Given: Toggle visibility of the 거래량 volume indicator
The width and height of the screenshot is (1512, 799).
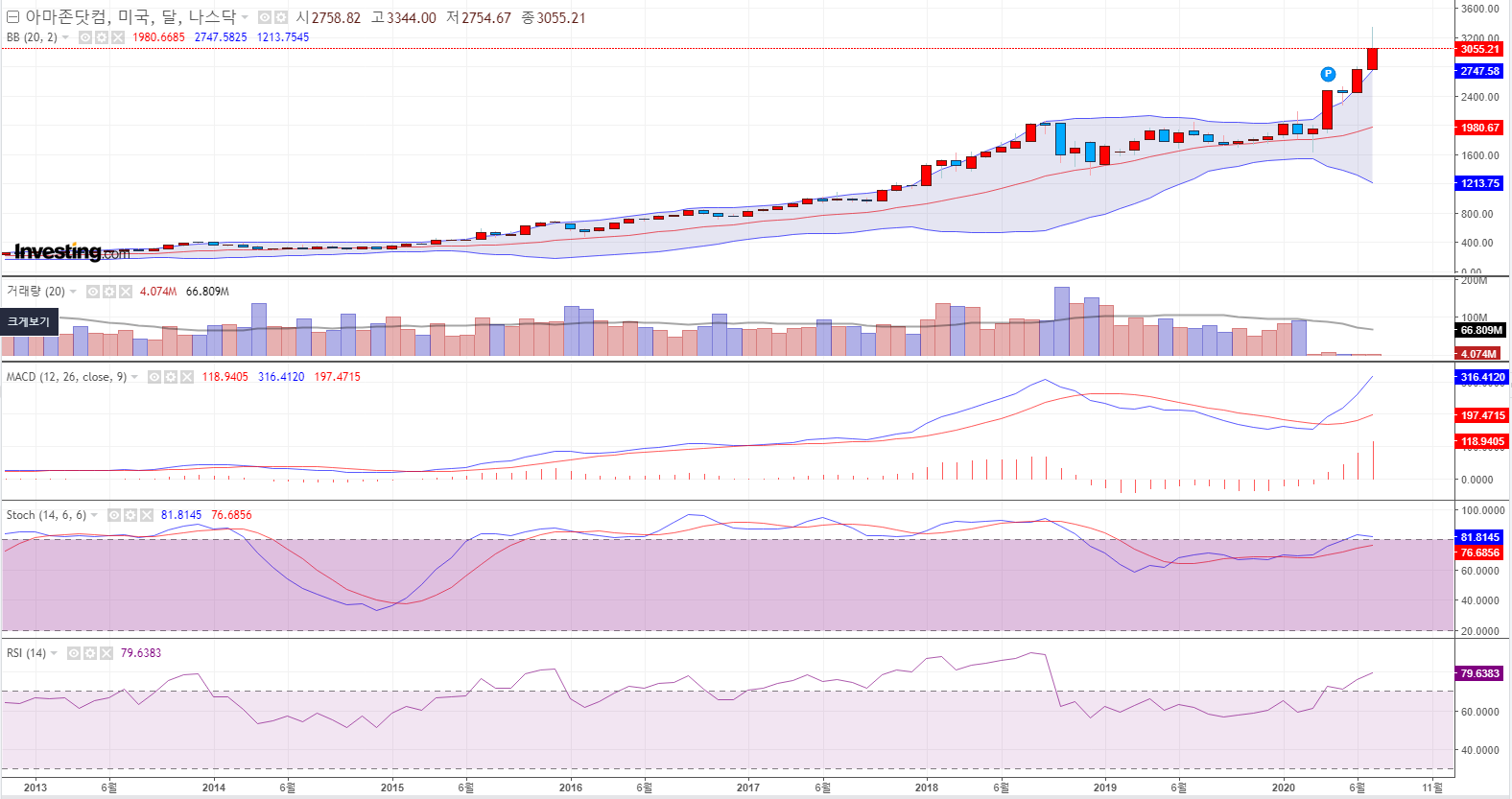Looking at the screenshot, I should click(x=93, y=292).
